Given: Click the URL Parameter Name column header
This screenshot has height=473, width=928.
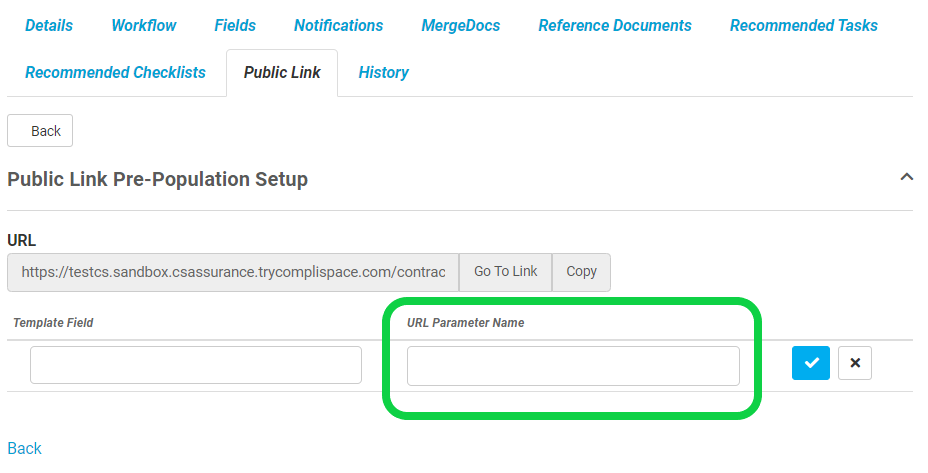Looking at the screenshot, I should pos(465,323).
